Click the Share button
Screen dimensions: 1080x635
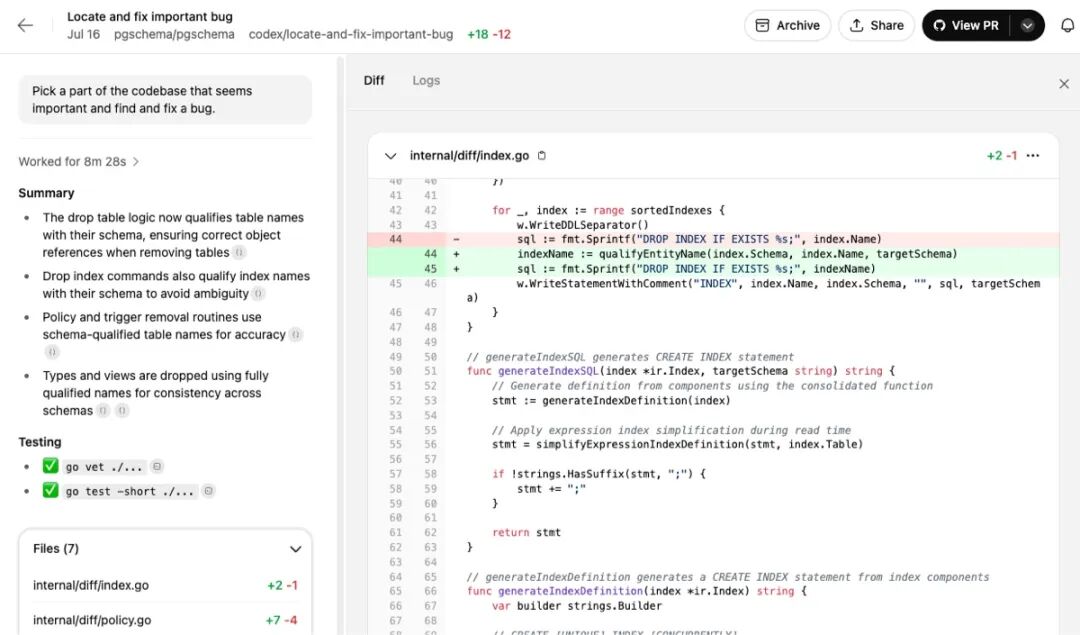point(876,25)
